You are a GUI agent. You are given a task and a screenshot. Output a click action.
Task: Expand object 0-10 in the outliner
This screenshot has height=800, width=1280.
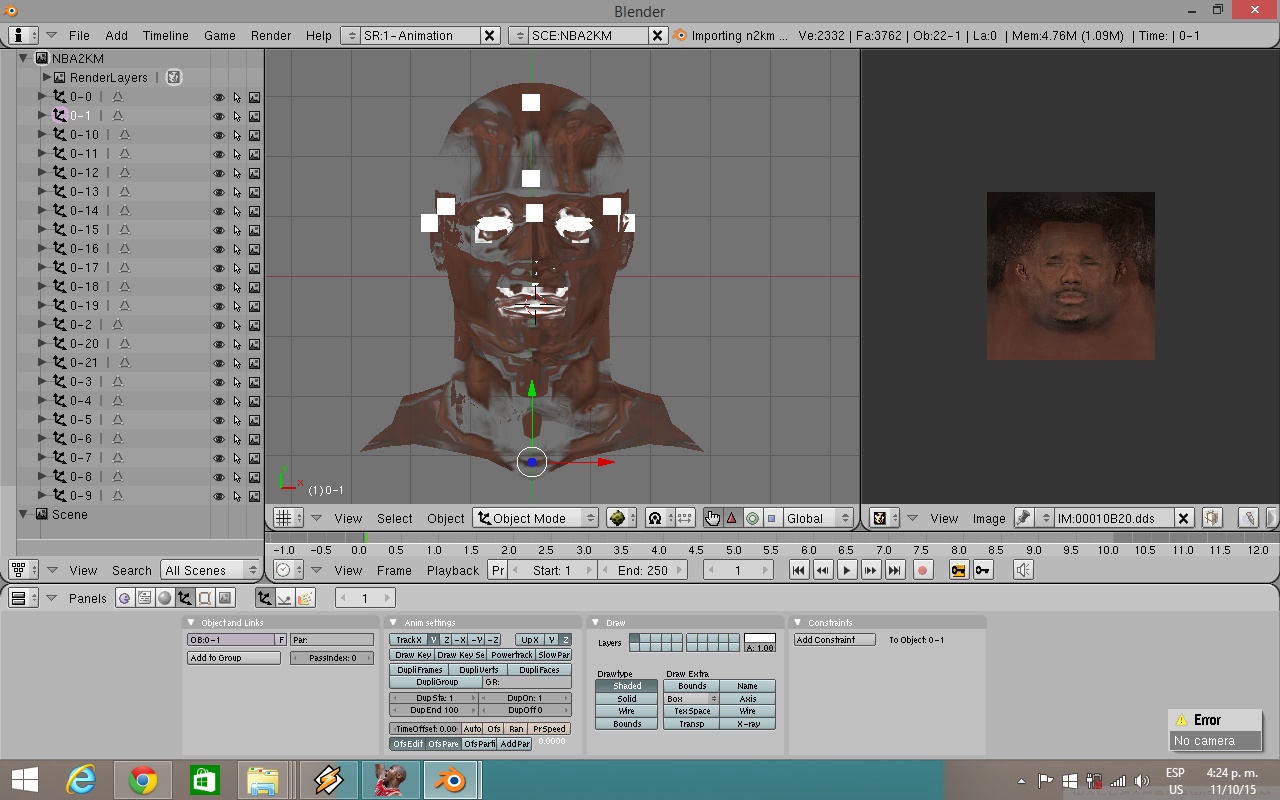(42, 135)
